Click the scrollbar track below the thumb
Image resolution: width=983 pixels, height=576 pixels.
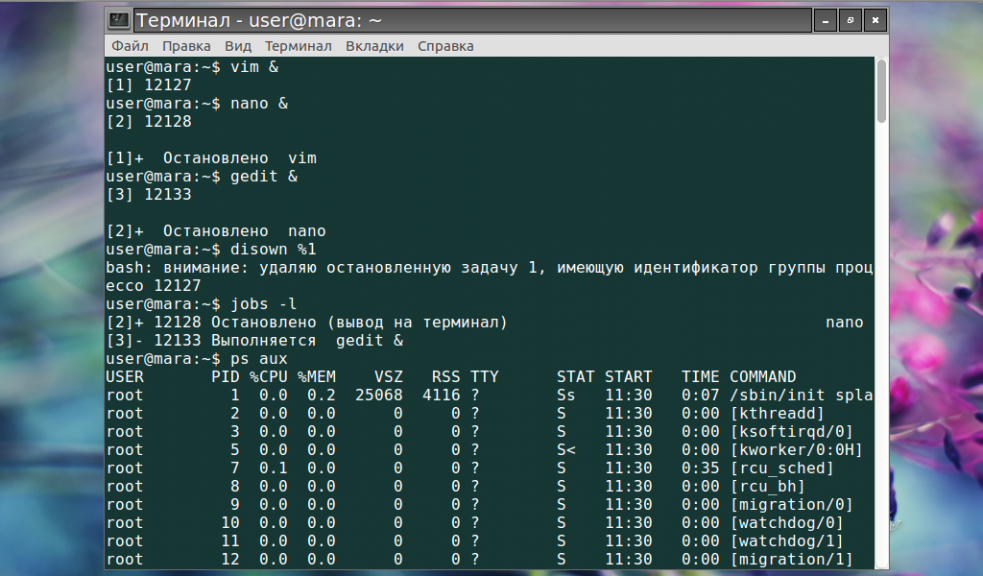click(x=881, y=345)
